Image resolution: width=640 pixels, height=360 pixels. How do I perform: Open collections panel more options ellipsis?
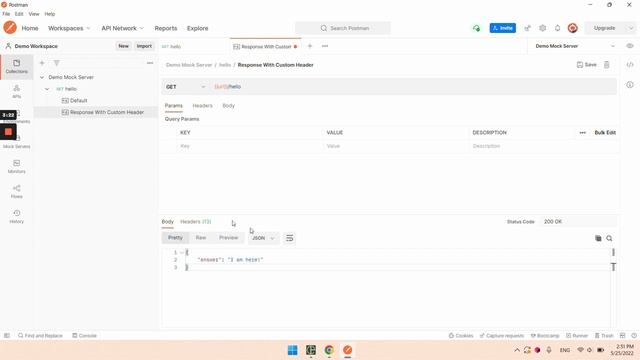tap(150, 63)
